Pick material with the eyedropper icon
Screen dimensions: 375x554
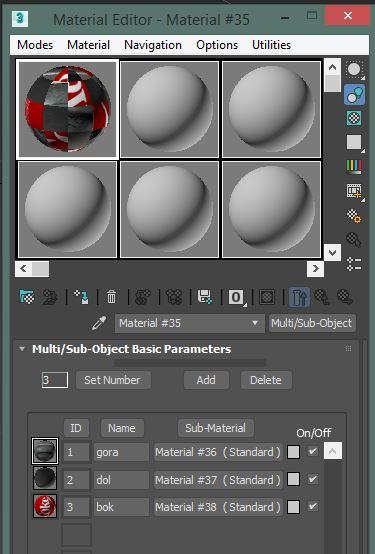(99, 323)
